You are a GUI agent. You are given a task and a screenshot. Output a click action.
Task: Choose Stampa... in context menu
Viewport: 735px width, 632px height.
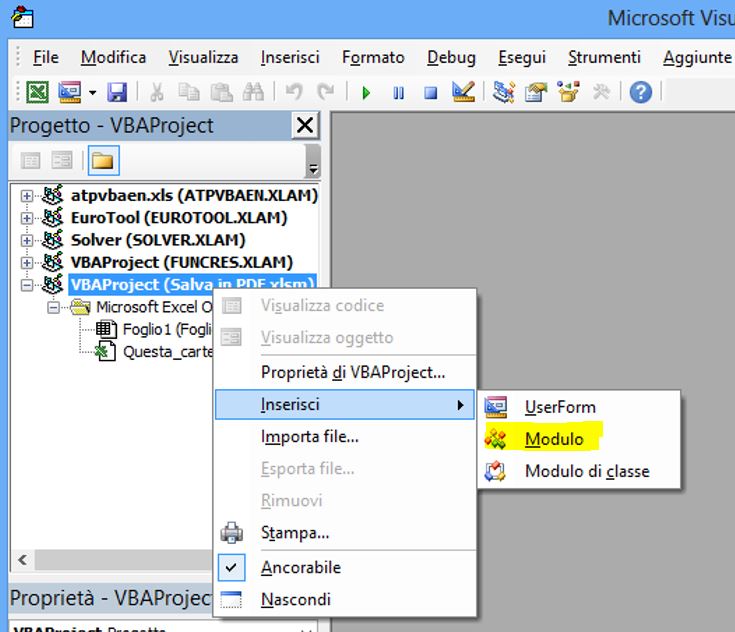(x=345, y=533)
